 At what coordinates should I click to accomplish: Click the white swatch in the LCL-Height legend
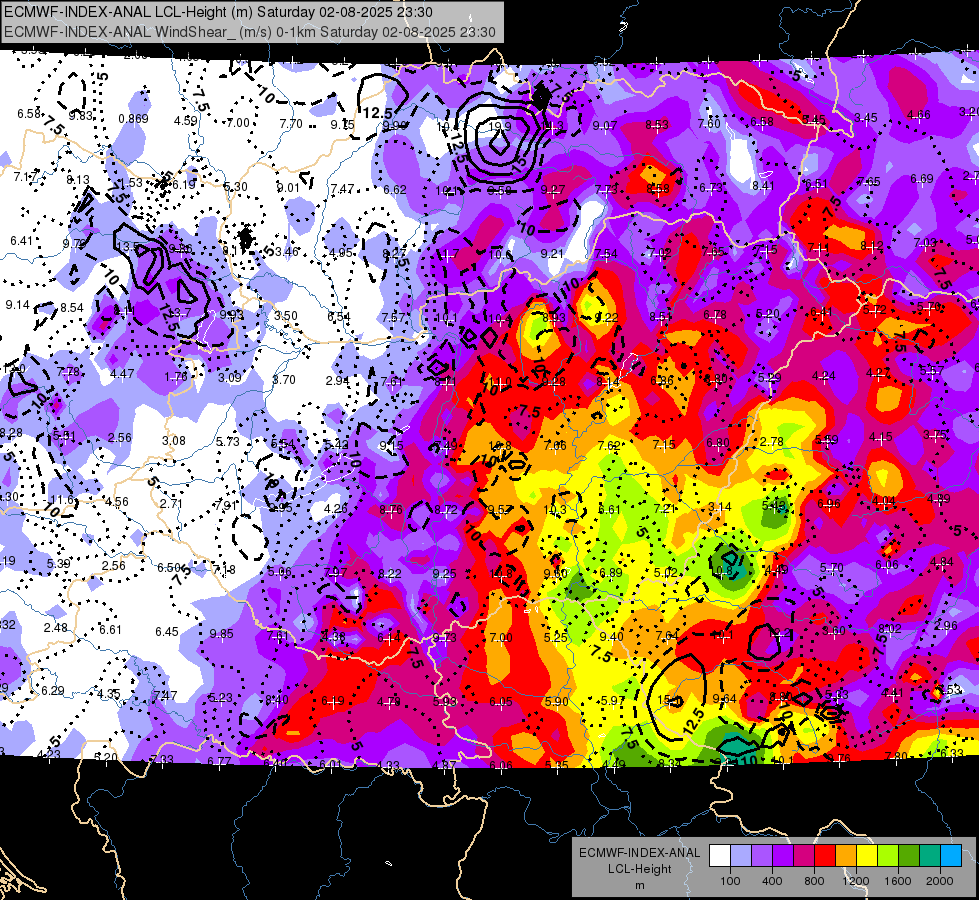click(x=719, y=856)
